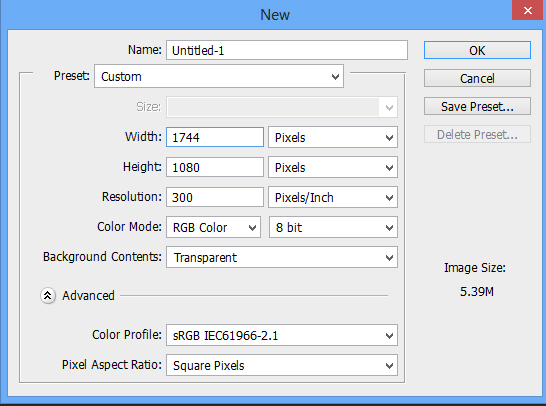This screenshot has width=546, height=406.
Task: Click the Resolution field showing 300
Action: [215, 197]
